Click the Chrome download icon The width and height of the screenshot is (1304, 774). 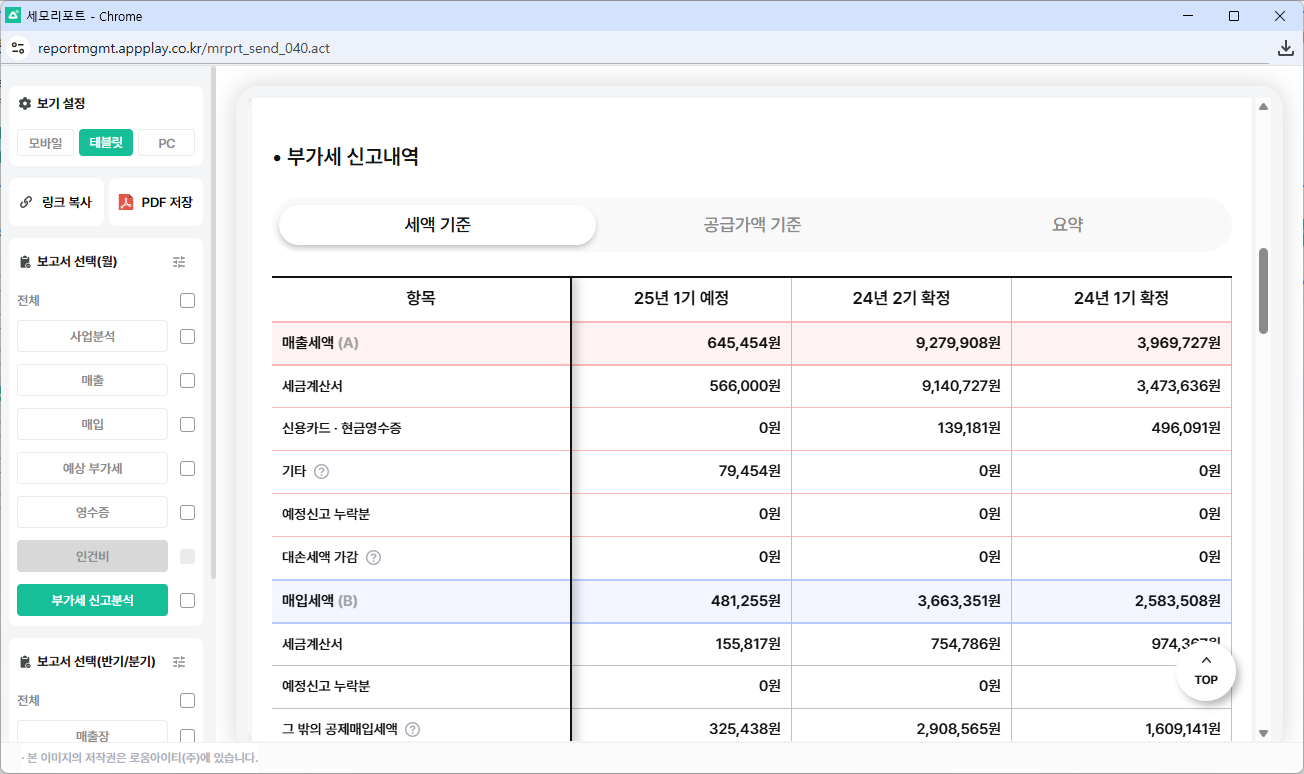tap(1286, 48)
